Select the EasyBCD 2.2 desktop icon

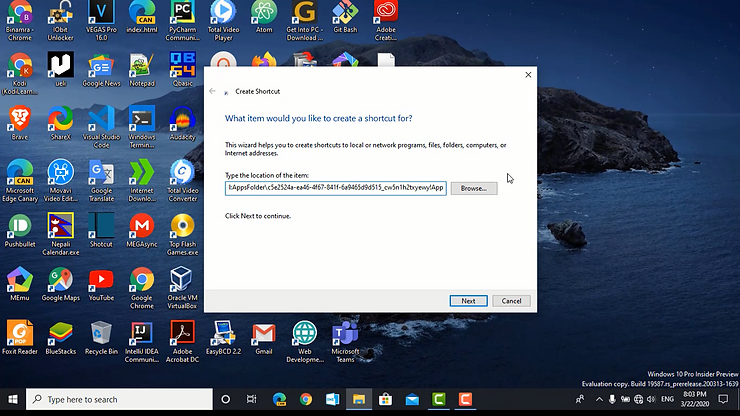point(223,337)
